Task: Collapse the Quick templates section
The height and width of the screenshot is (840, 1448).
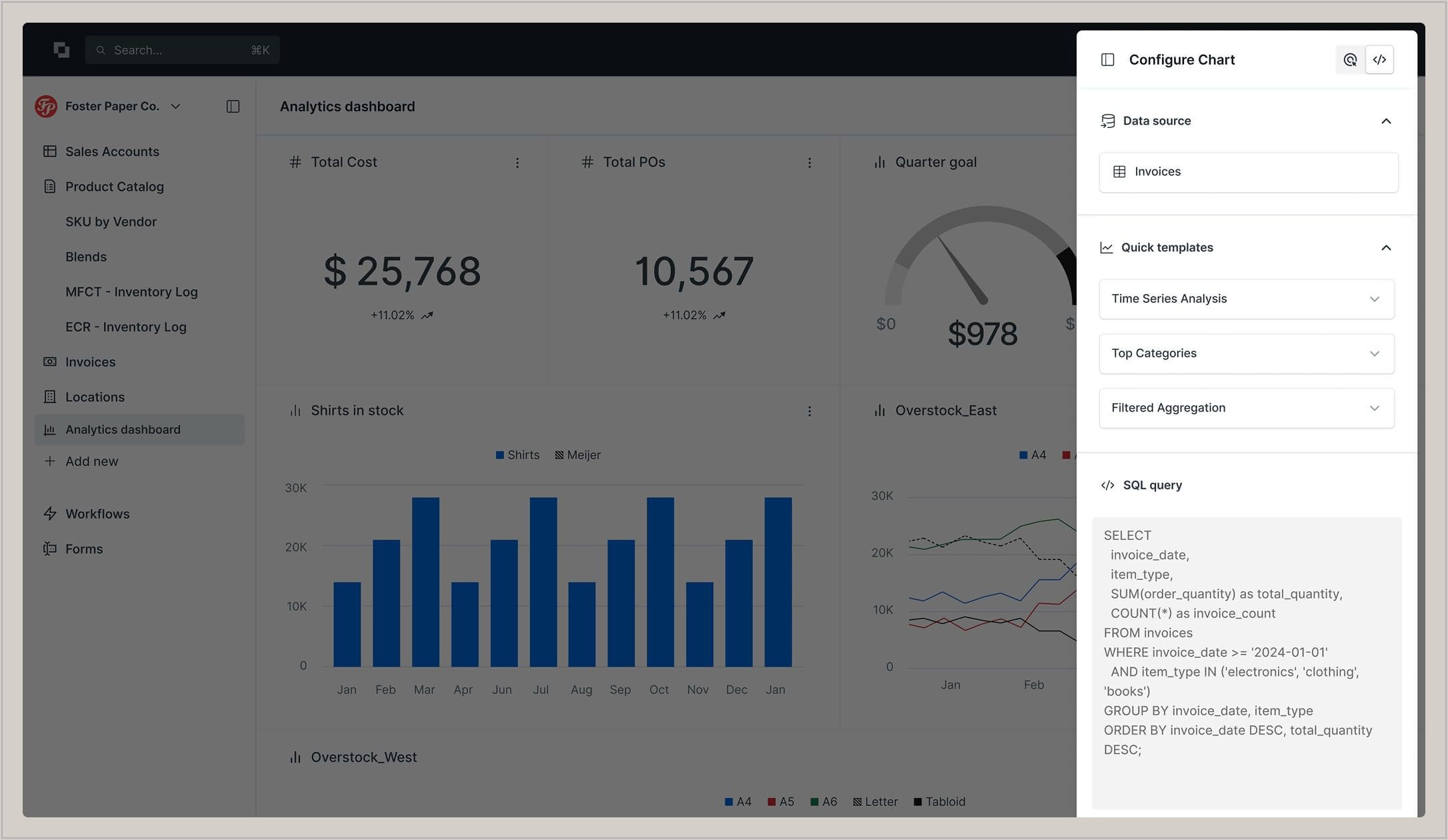Action: (1386, 248)
